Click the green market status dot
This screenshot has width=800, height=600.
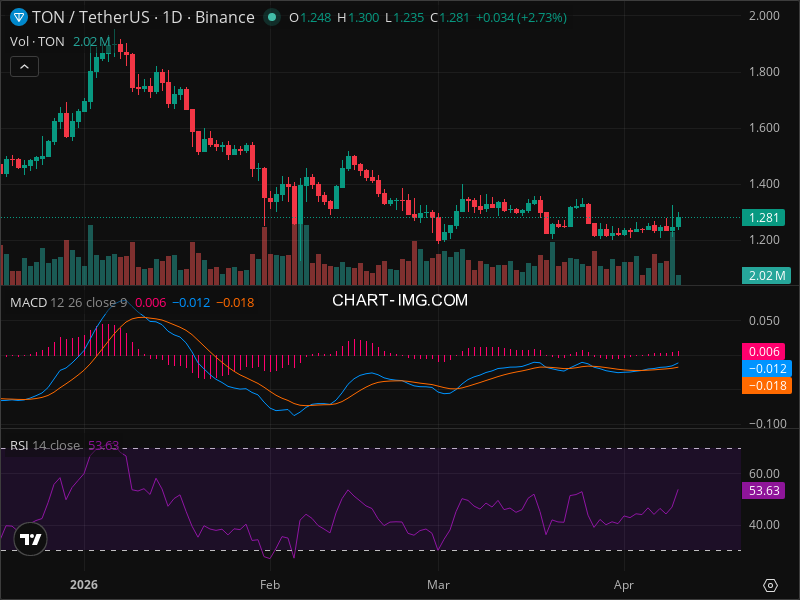click(x=272, y=17)
